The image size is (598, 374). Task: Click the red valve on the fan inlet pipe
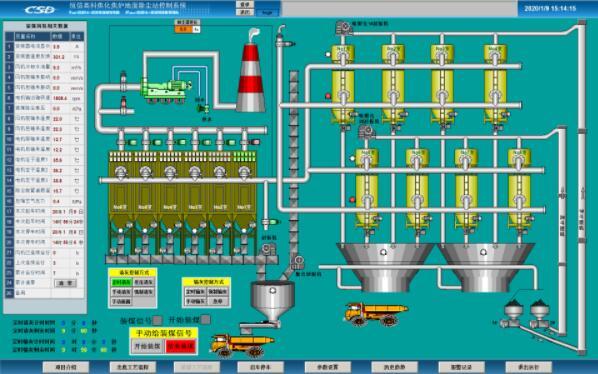[124, 102]
